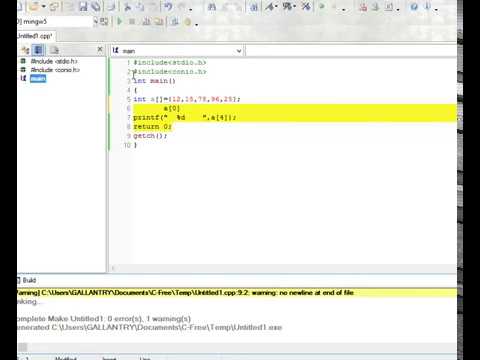The height and width of the screenshot is (360, 480).
Task: Click the build output horizontal scrollbar thumb
Action: 23,347
